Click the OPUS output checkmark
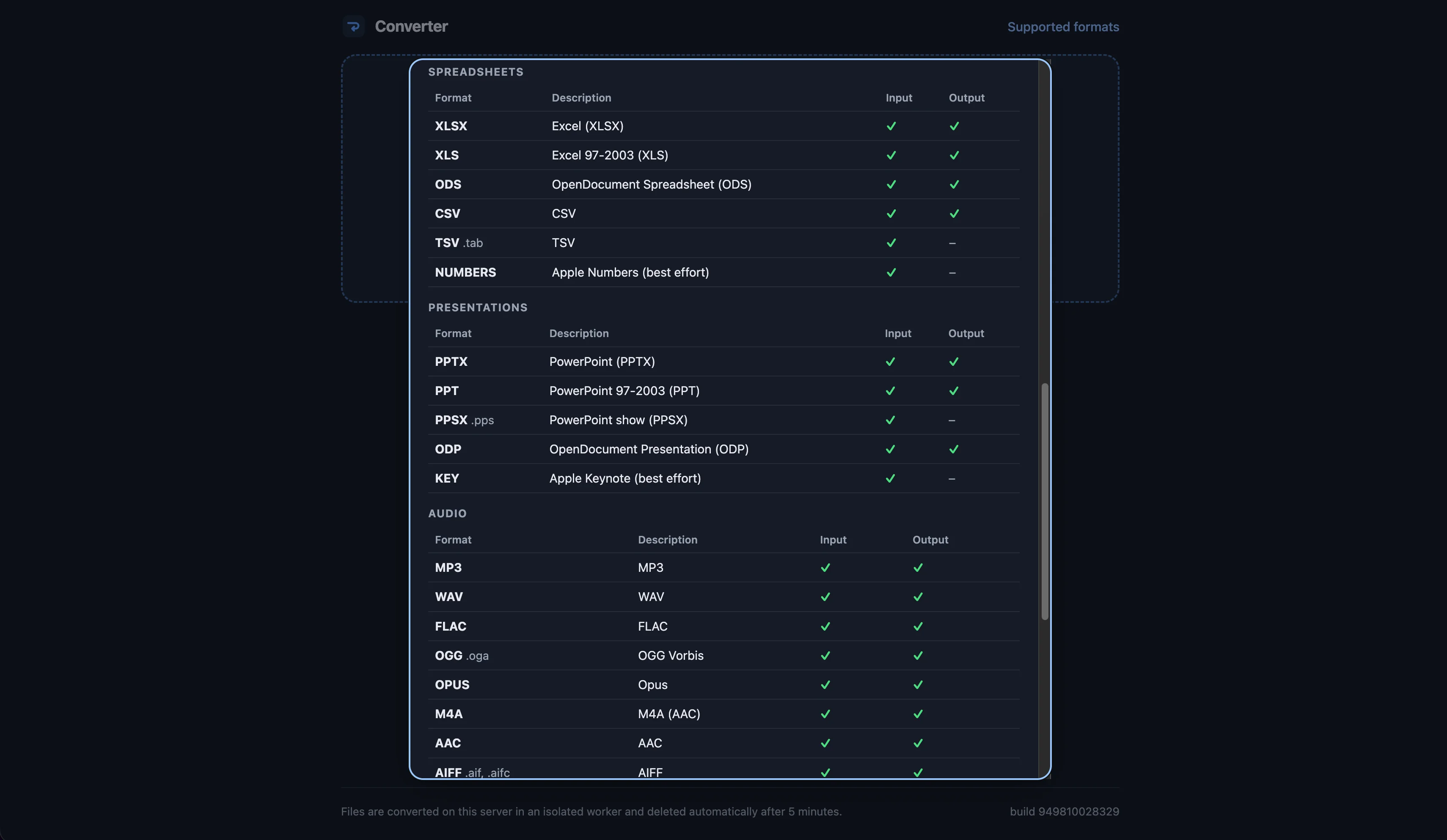 [918, 685]
